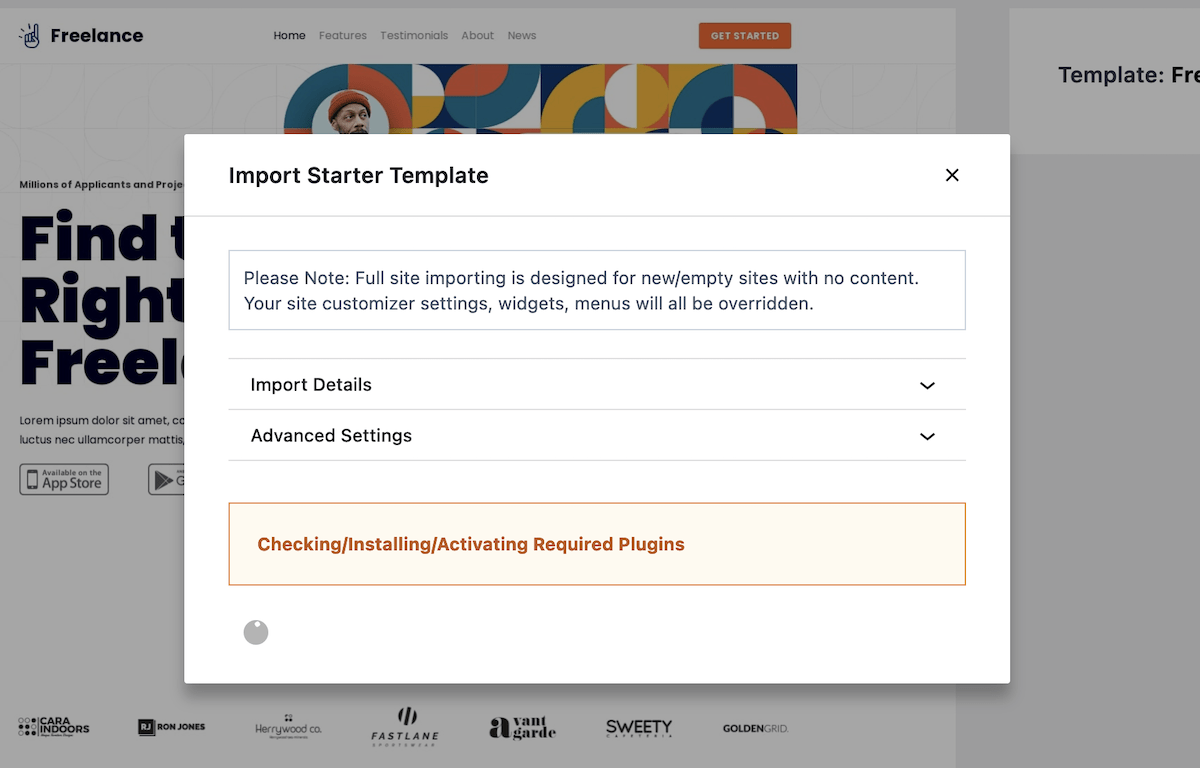Expand the Advanced Settings chevron

click(927, 436)
